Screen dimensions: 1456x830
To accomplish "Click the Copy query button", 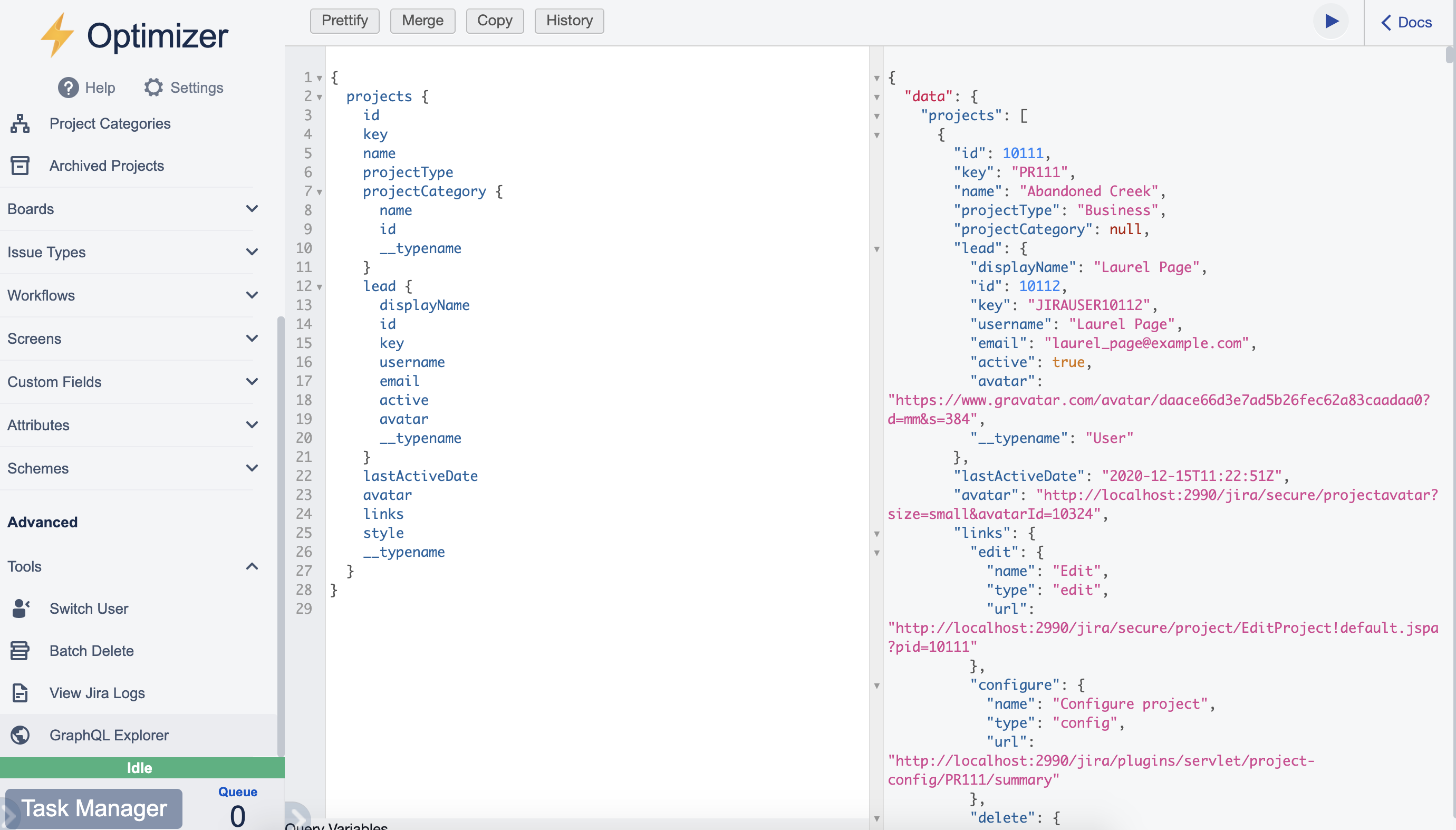I will pyautogui.click(x=494, y=21).
